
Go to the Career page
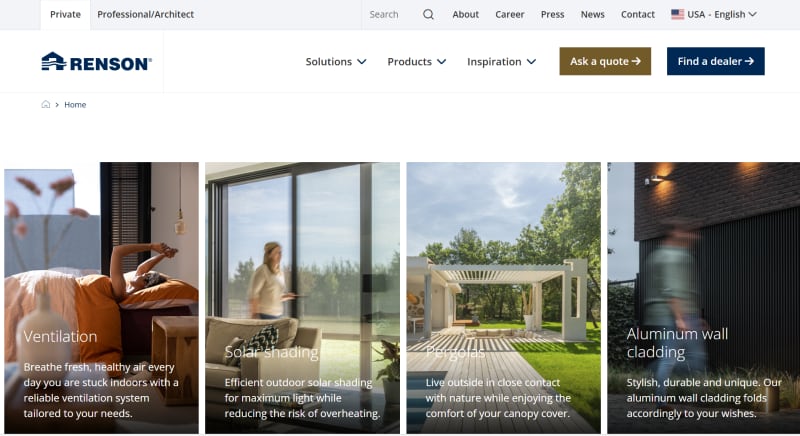(510, 14)
